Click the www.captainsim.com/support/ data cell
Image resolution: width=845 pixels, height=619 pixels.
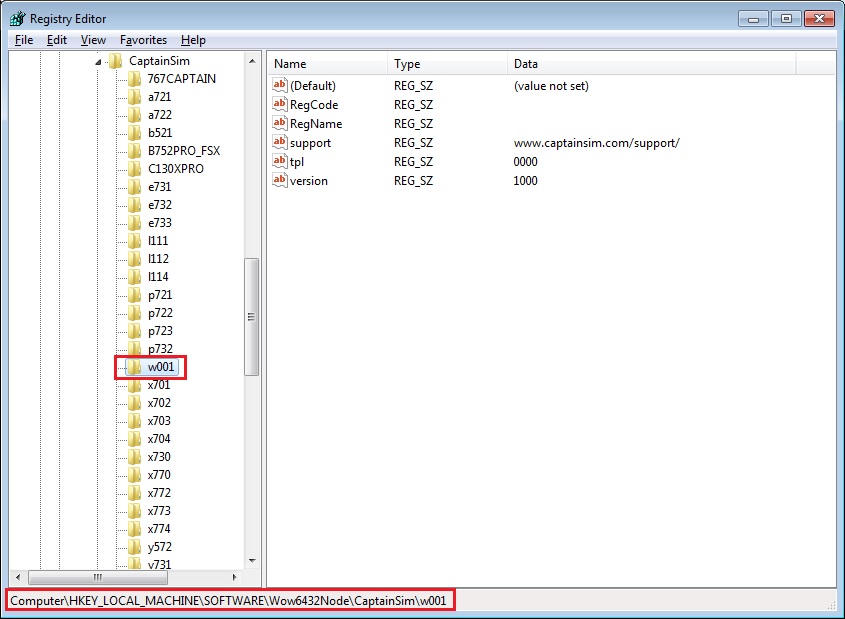point(597,143)
